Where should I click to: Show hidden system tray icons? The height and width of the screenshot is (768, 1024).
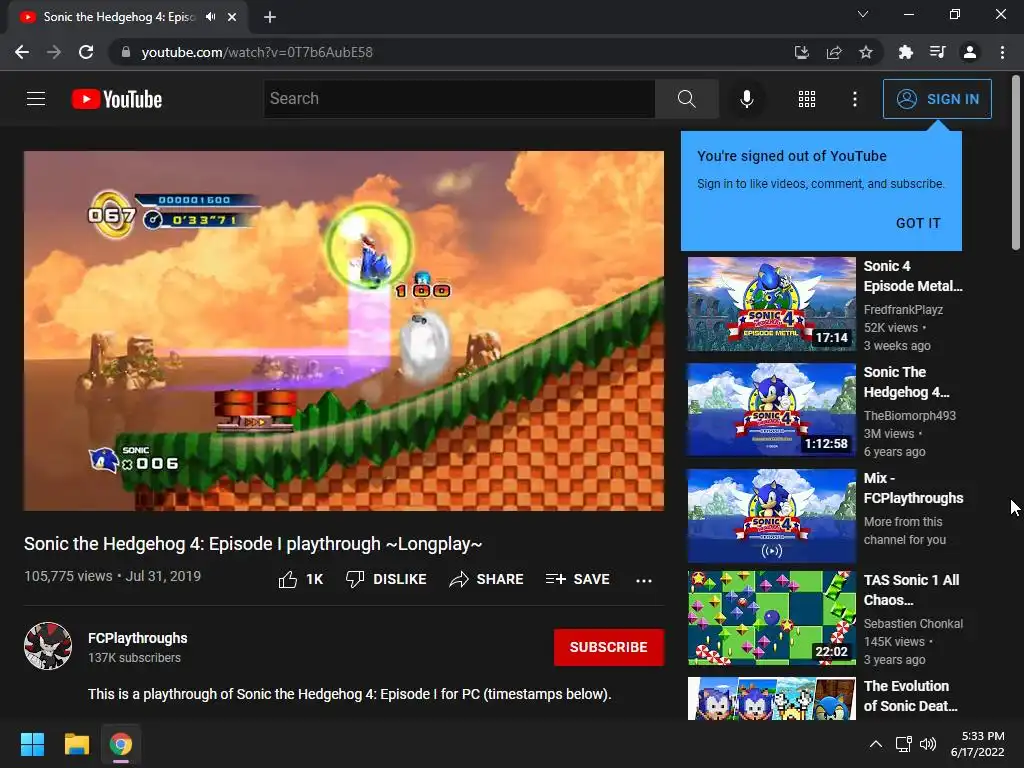(876, 744)
